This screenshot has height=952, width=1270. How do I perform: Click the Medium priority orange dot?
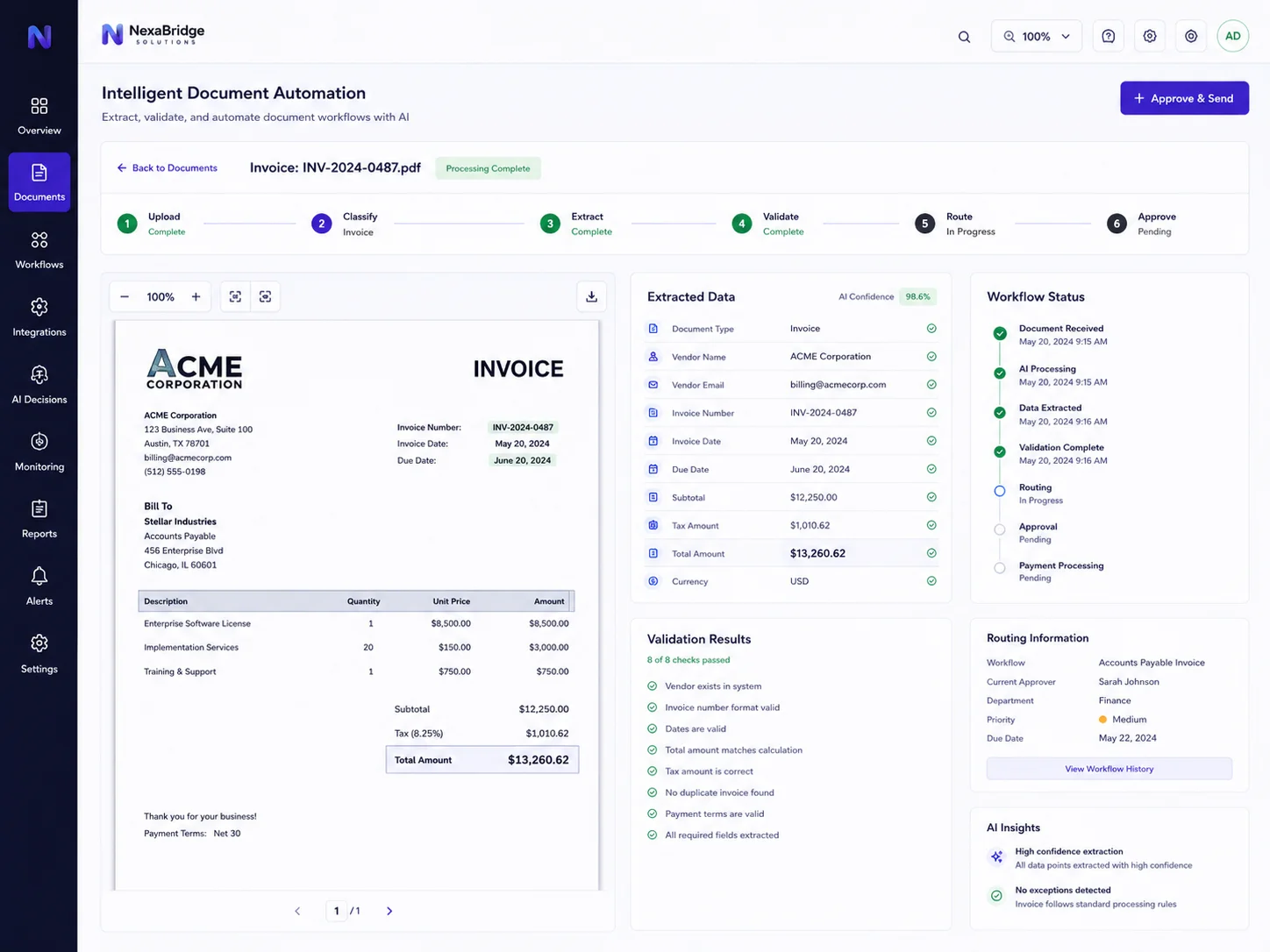pos(1102,720)
